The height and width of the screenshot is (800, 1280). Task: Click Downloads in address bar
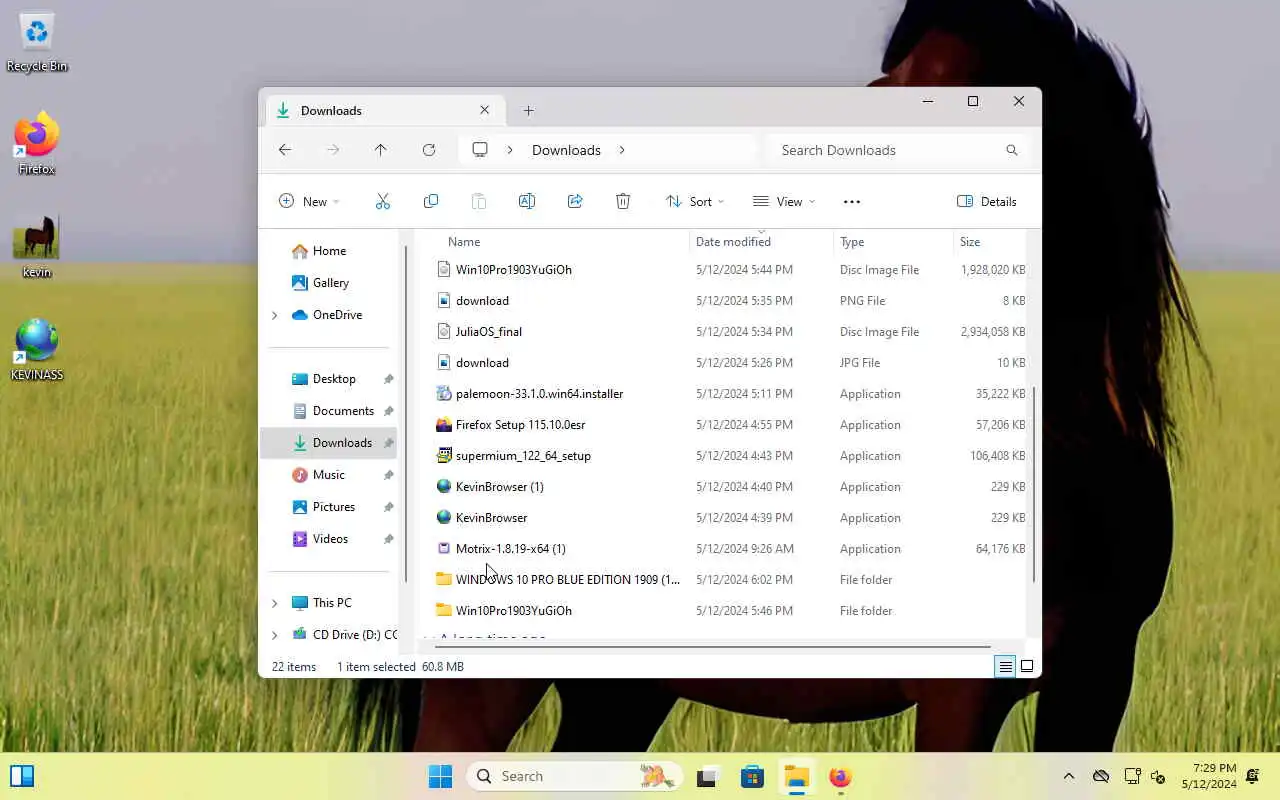(566, 150)
